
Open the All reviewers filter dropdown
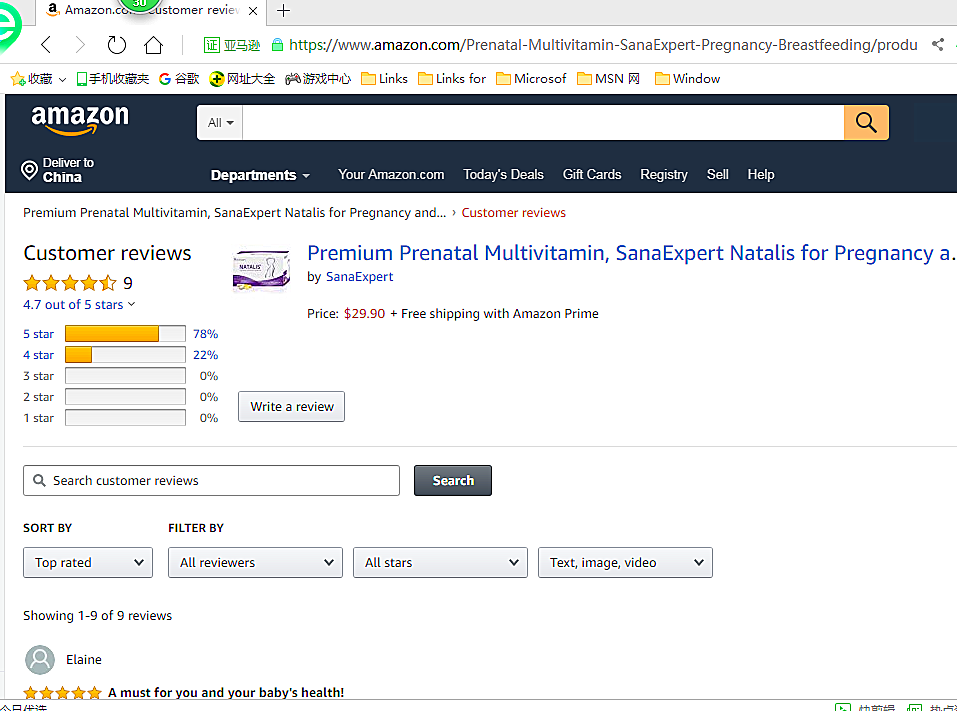click(255, 562)
